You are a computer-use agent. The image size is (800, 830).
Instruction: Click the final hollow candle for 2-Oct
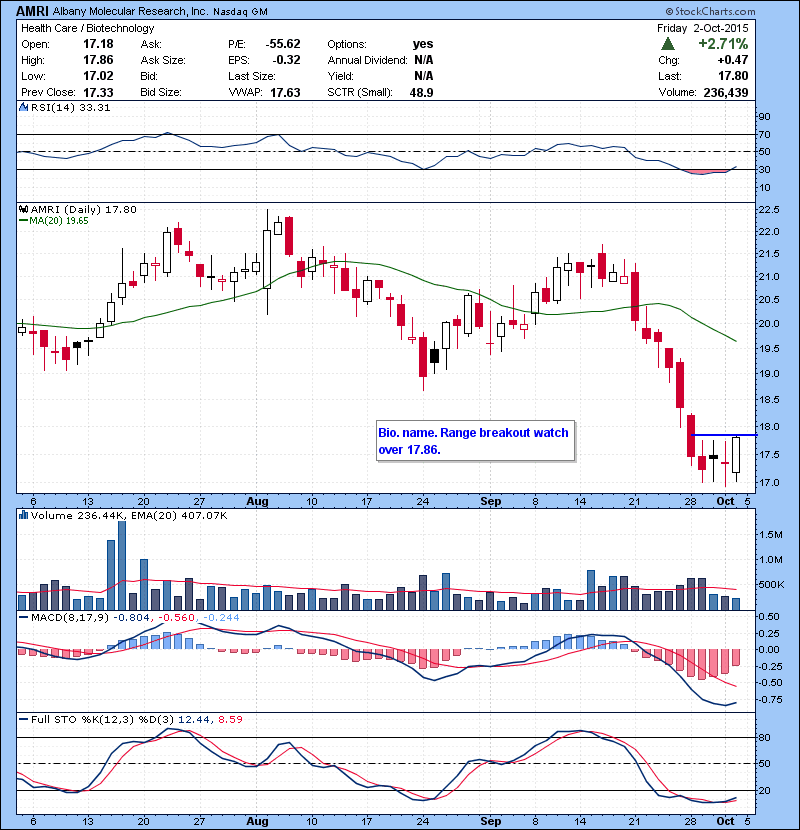tap(736, 455)
